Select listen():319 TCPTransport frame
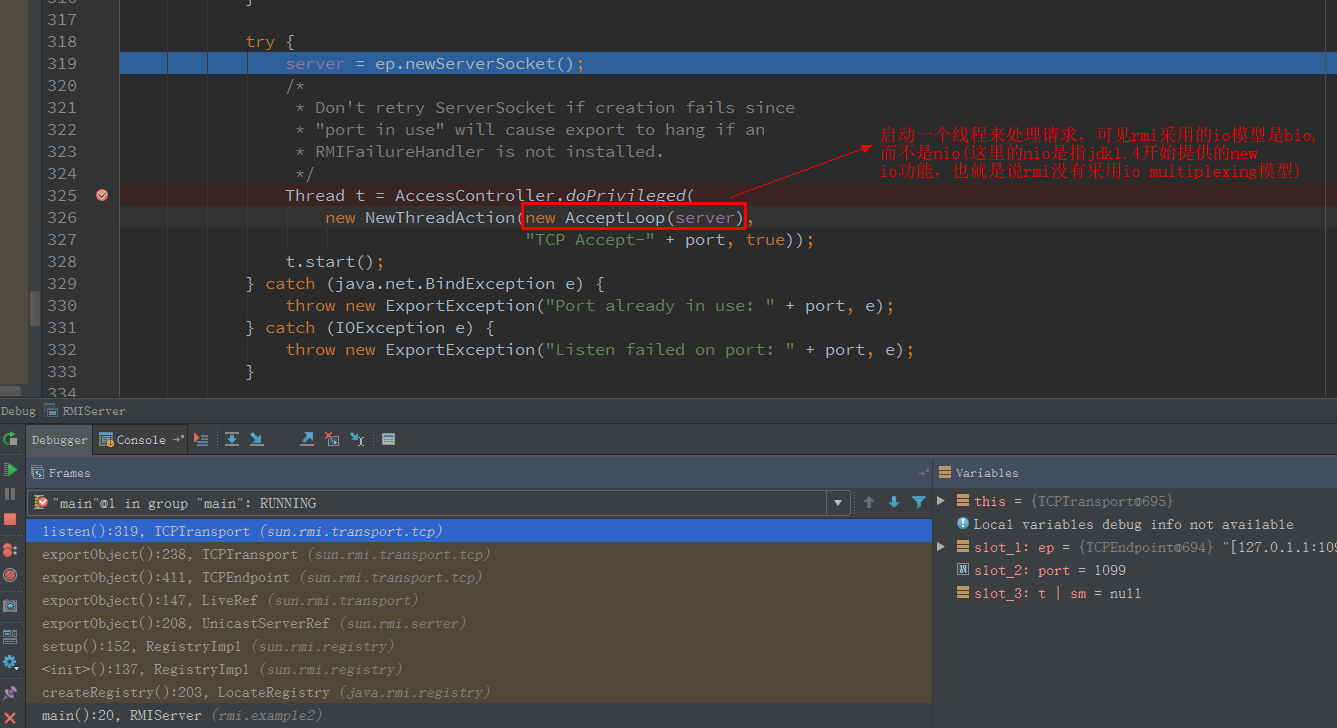1337x728 pixels. coord(479,531)
